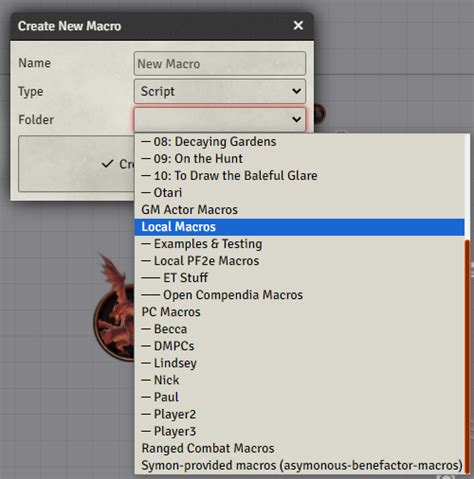
Task: Select GM Actor Macros folder
Action: [299, 210]
